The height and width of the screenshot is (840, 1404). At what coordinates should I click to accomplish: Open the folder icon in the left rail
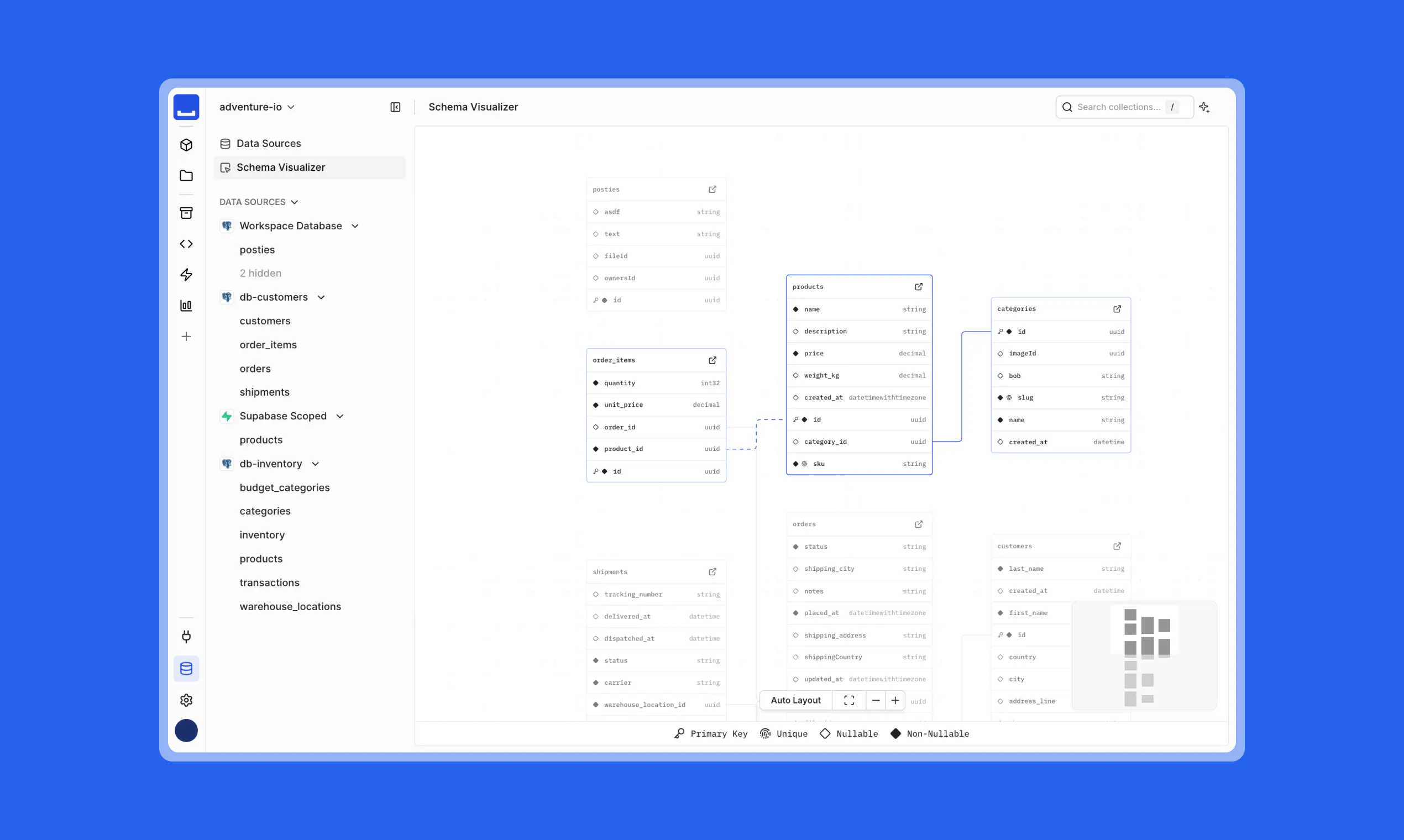(x=186, y=176)
